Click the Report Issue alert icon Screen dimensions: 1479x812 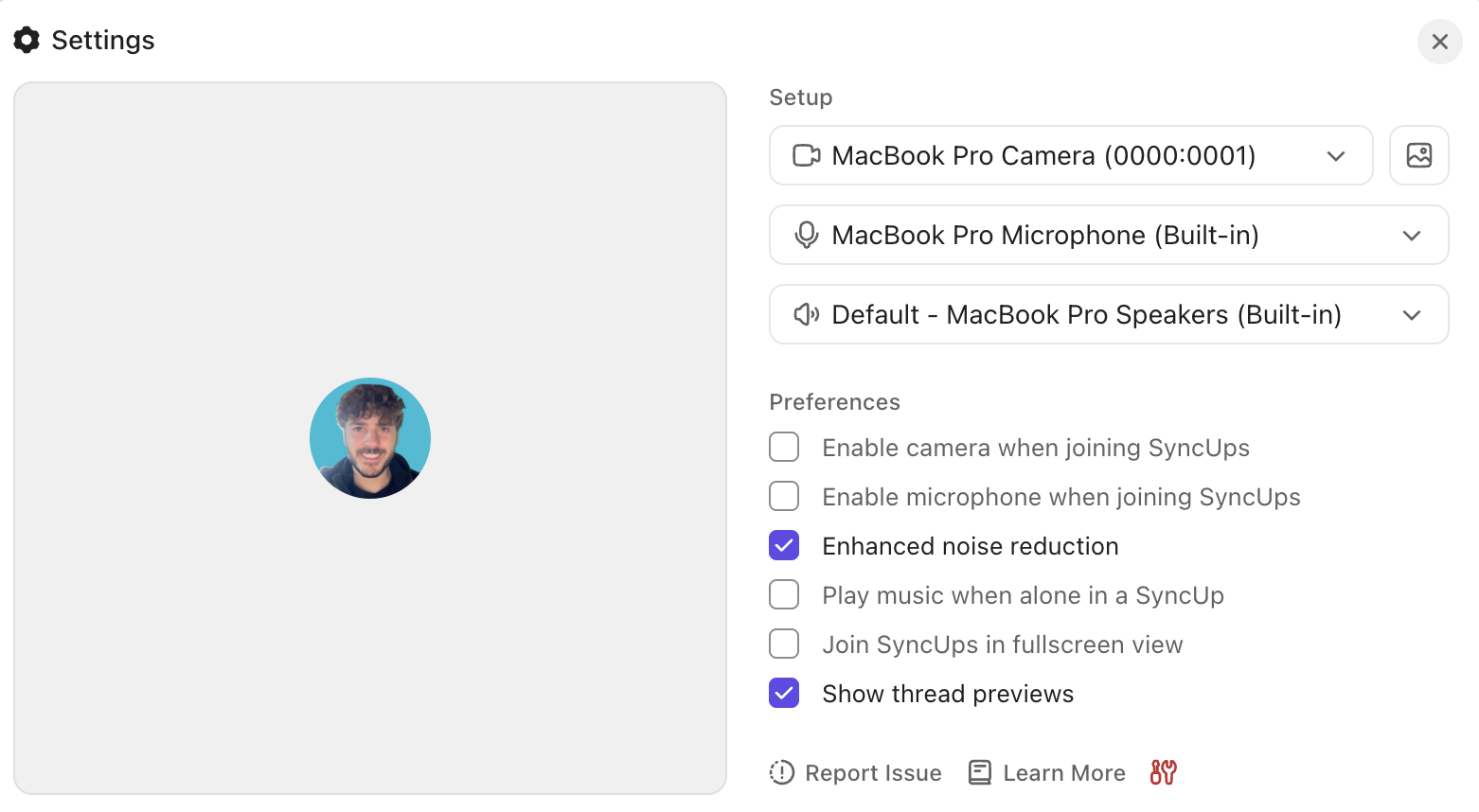[x=780, y=772]
